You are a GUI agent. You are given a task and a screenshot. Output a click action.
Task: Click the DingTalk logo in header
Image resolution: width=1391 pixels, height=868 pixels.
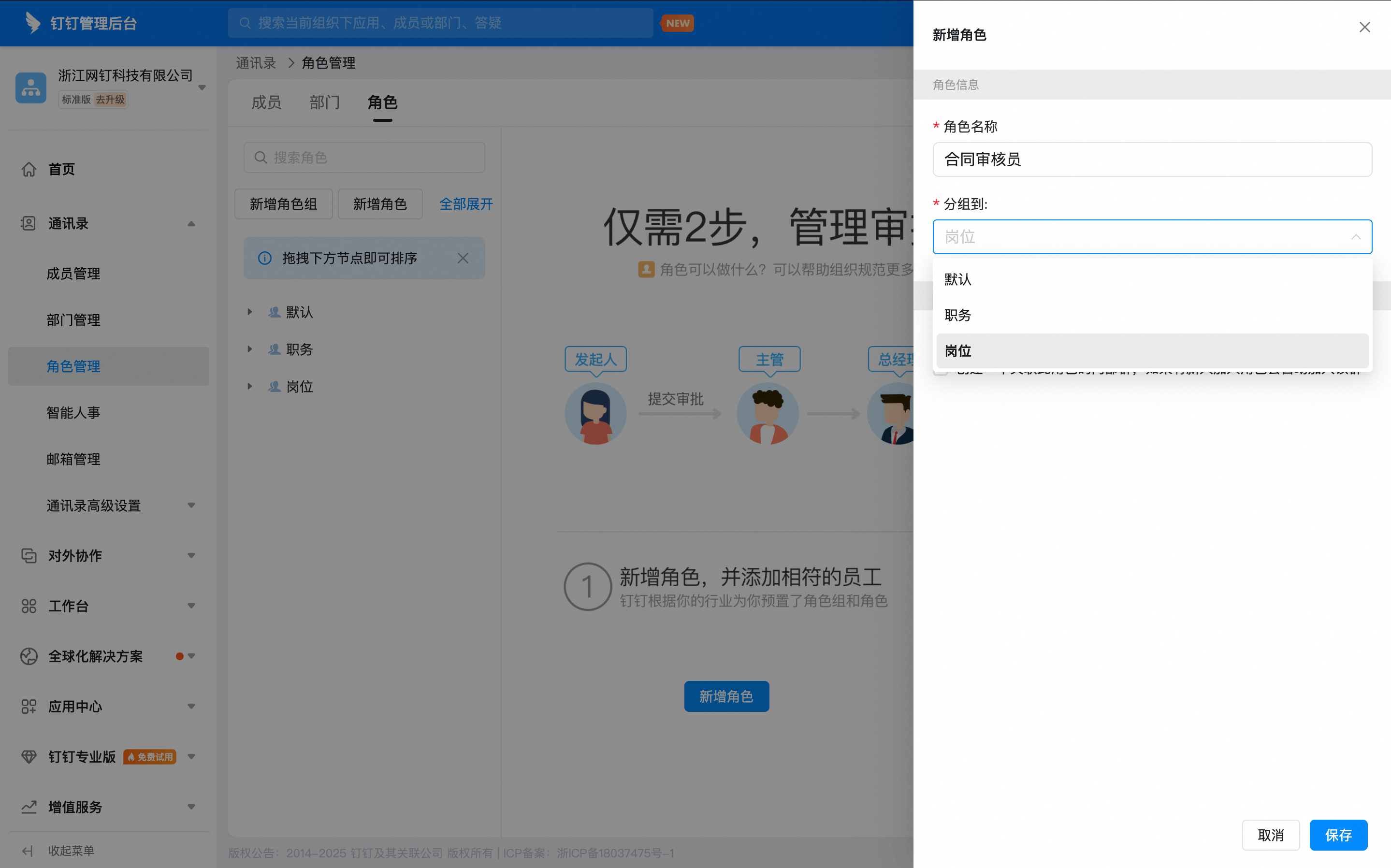(33, 23)
